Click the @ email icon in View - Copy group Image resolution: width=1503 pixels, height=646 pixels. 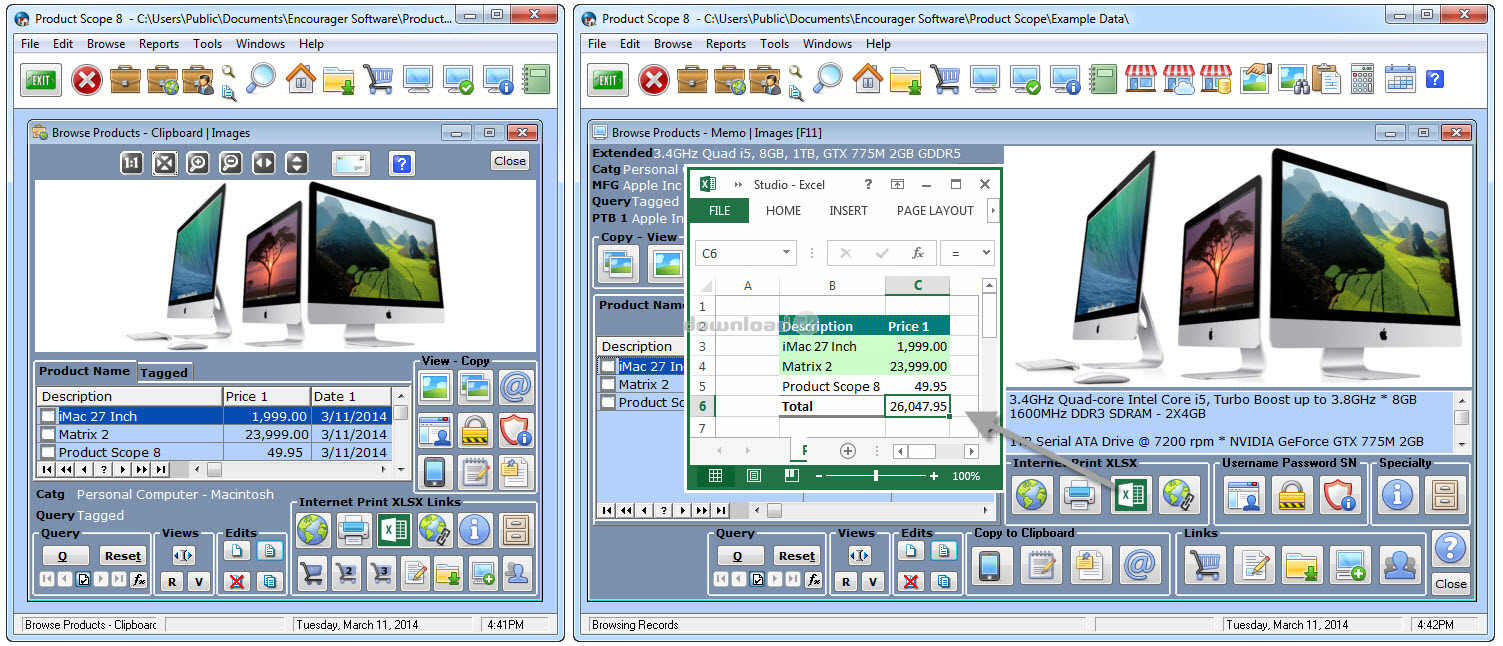click(516, 387)
